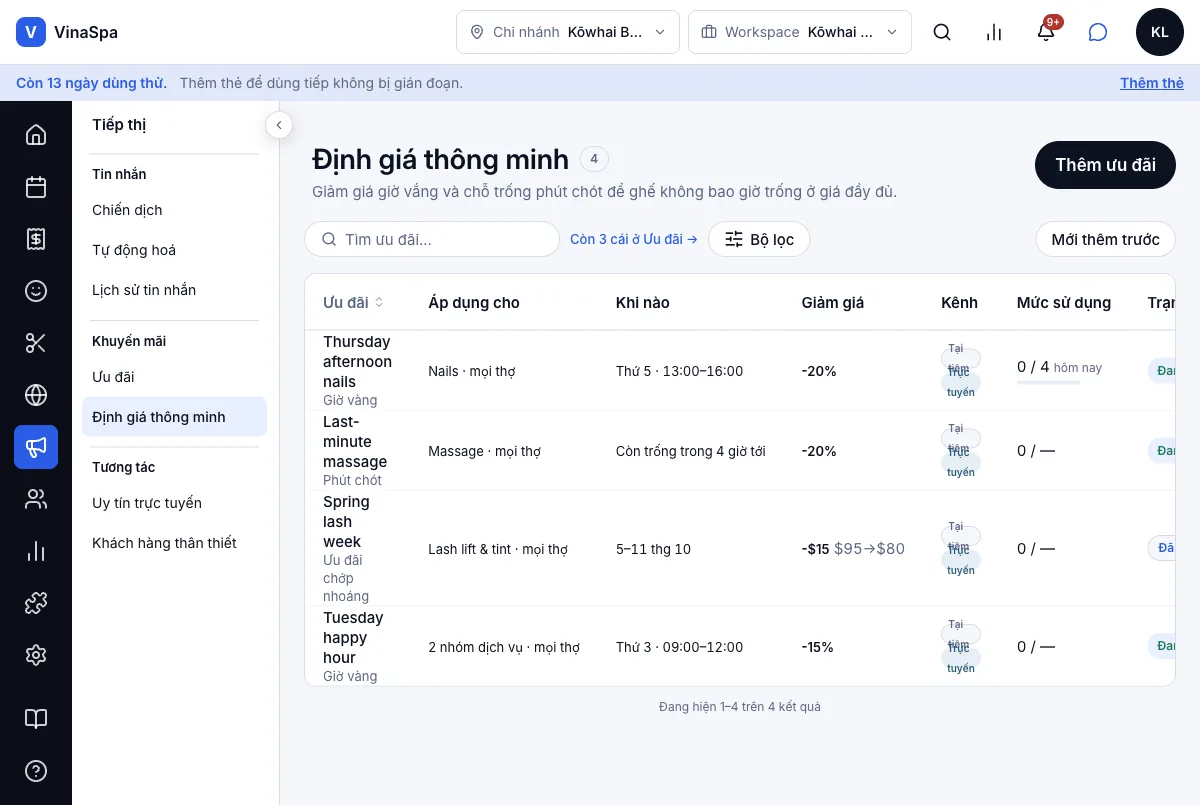Select Uy tín trực tuyến menu item
This screenshot has width=1200, height=805.
(147, 503)
